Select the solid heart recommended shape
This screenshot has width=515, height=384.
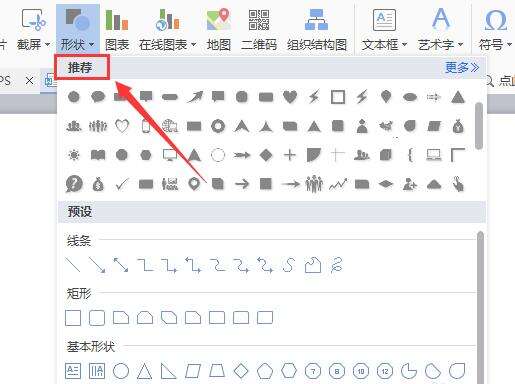point(290,97)
